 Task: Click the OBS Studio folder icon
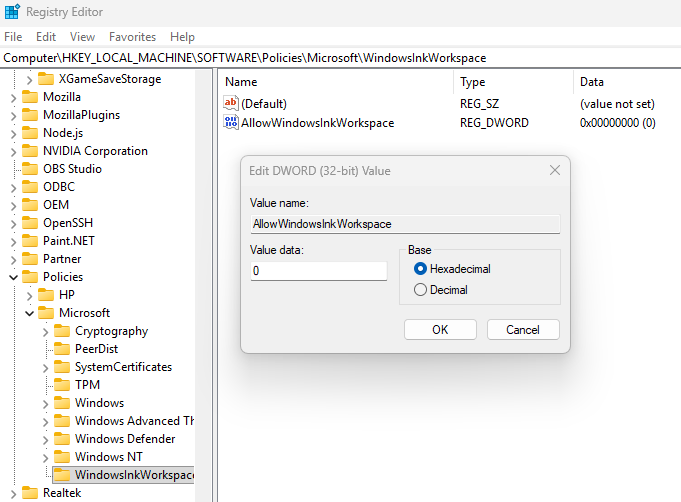[x=30, y=169]
